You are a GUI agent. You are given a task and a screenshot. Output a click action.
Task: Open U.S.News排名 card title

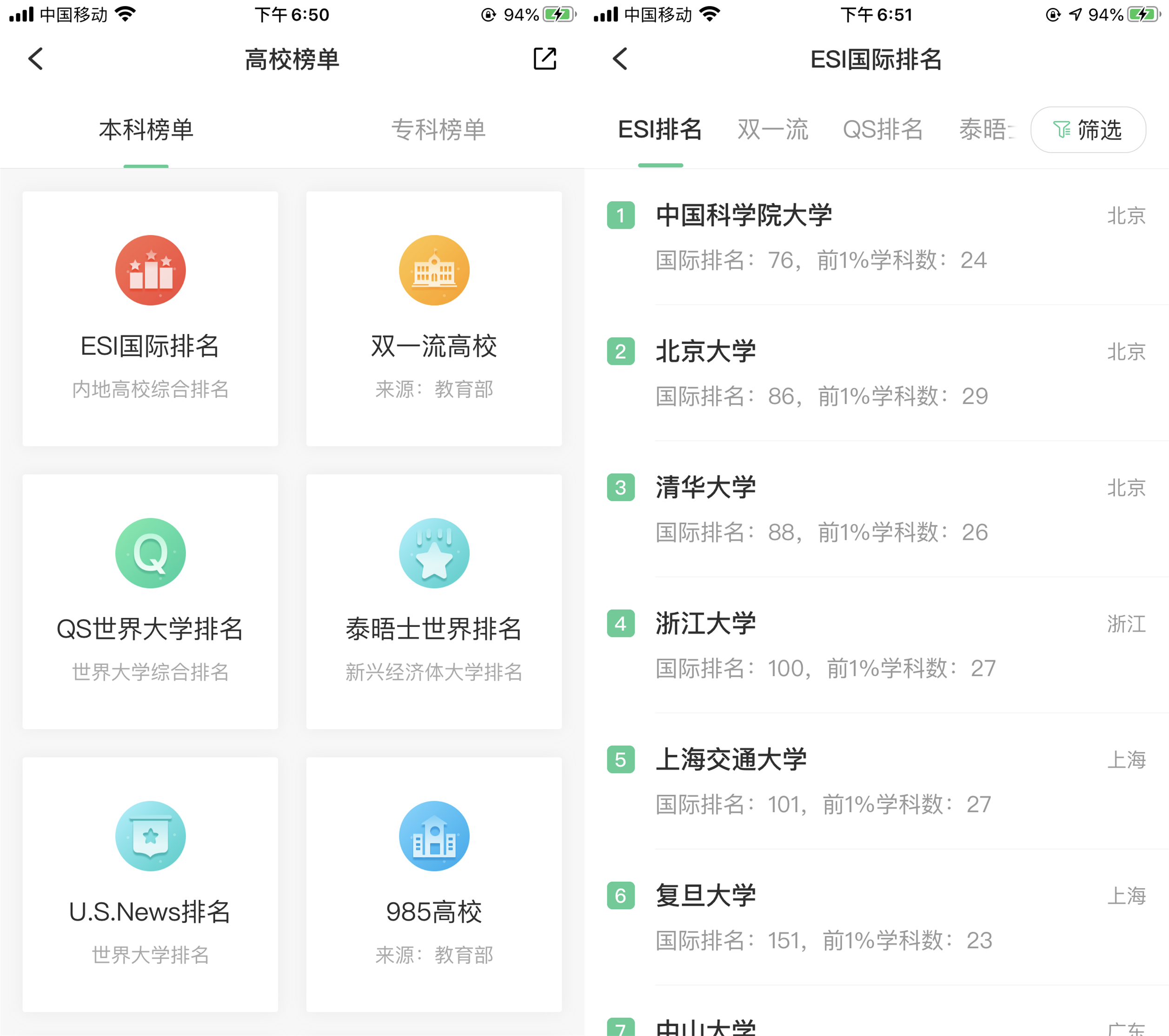(x=150, y=912)
